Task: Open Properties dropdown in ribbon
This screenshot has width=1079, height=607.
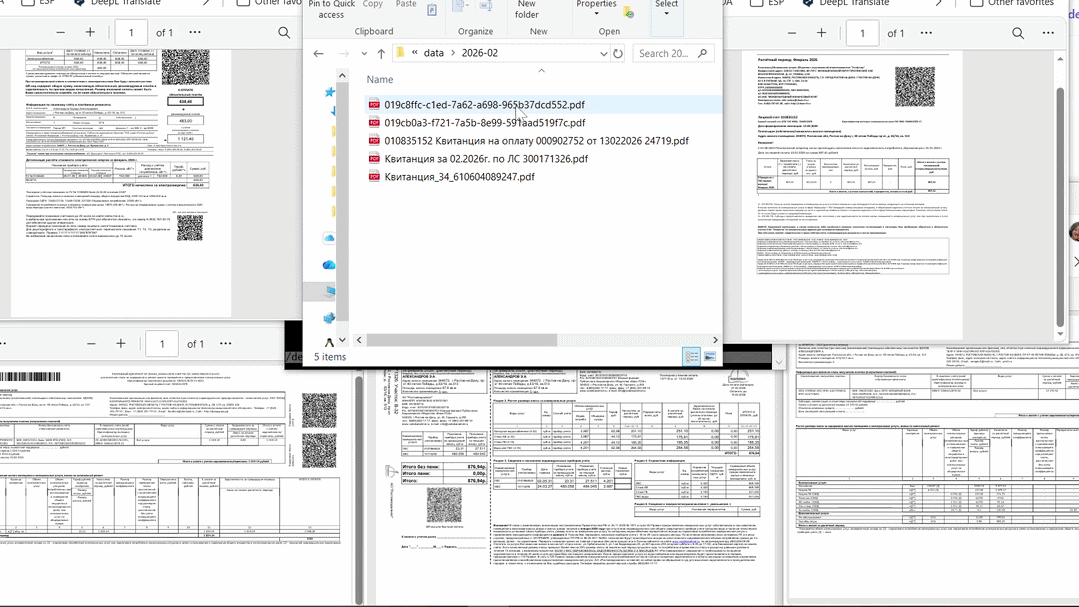Action: point(596,8)
